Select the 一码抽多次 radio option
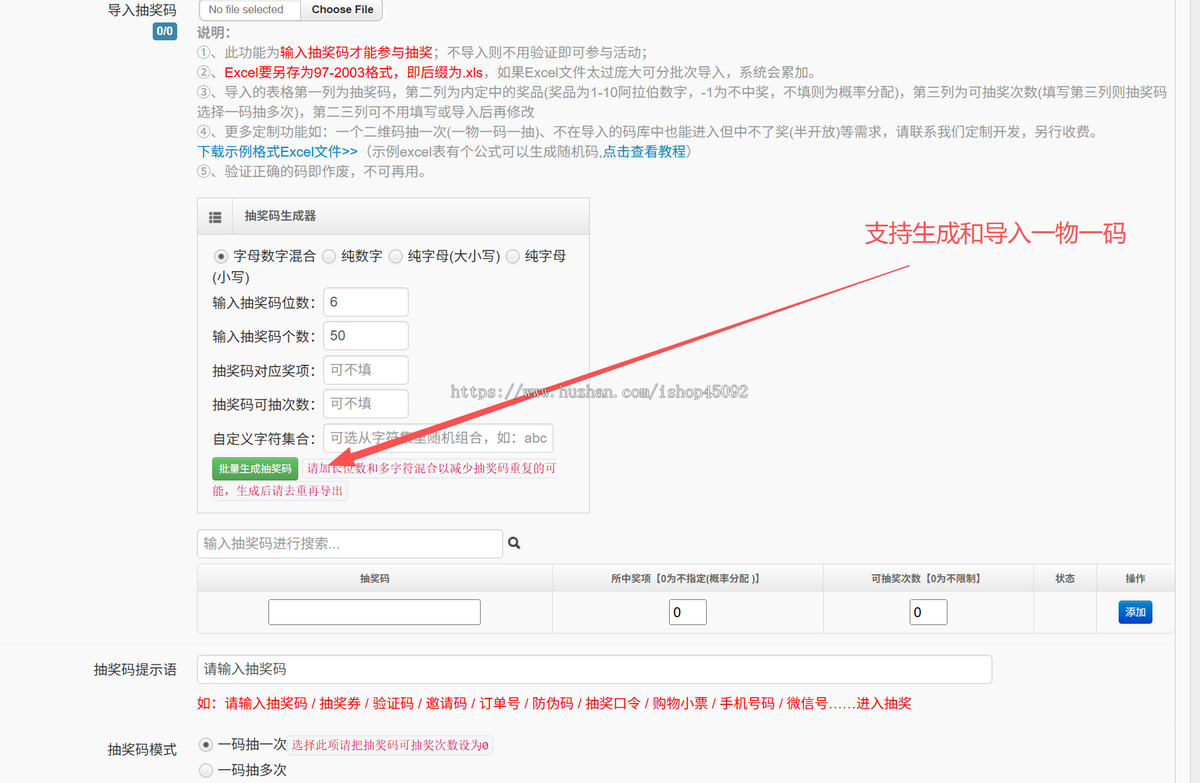 (206, 770)
